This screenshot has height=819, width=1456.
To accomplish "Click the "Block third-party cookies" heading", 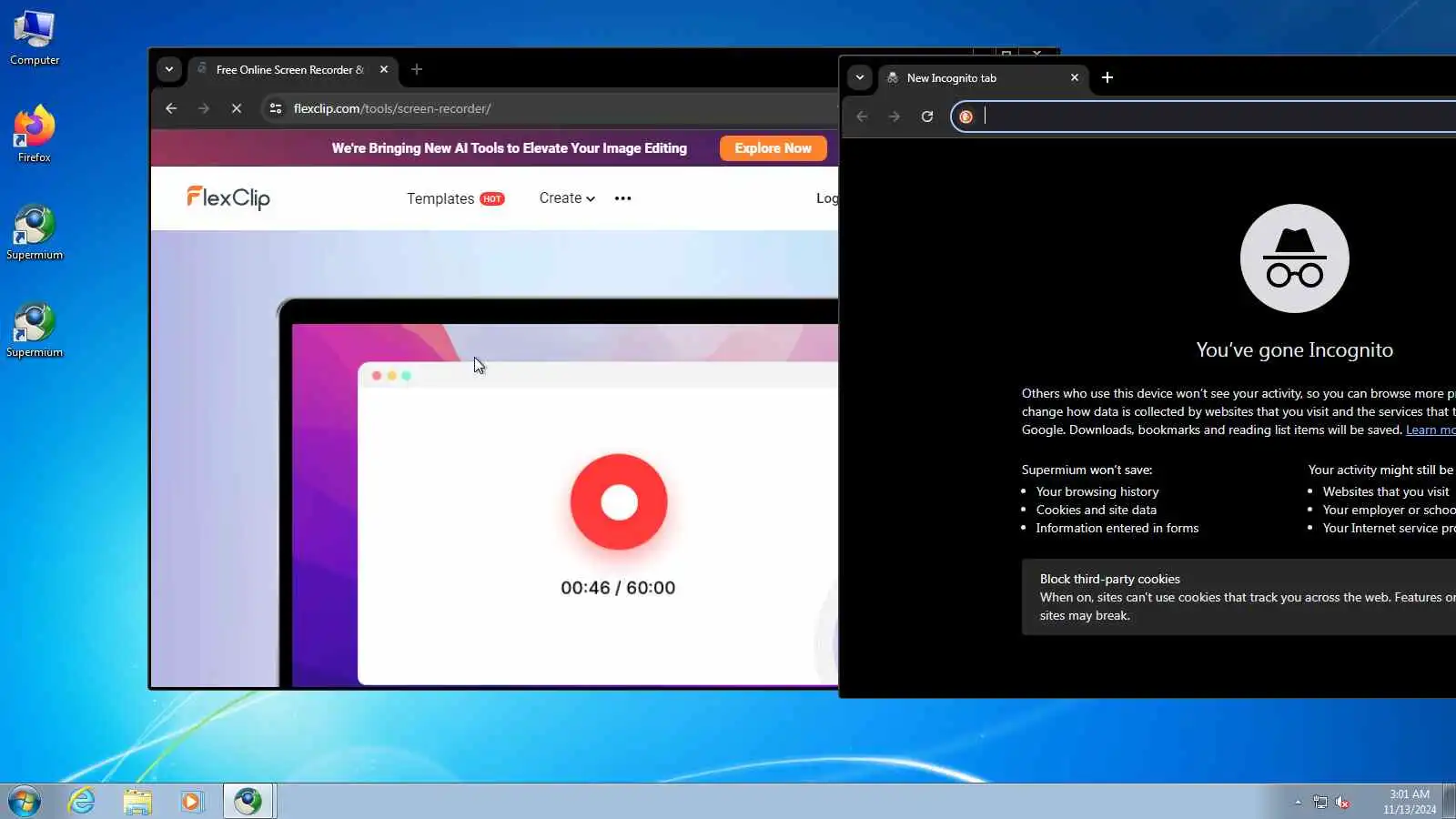I will click(x=1110, y=579).
